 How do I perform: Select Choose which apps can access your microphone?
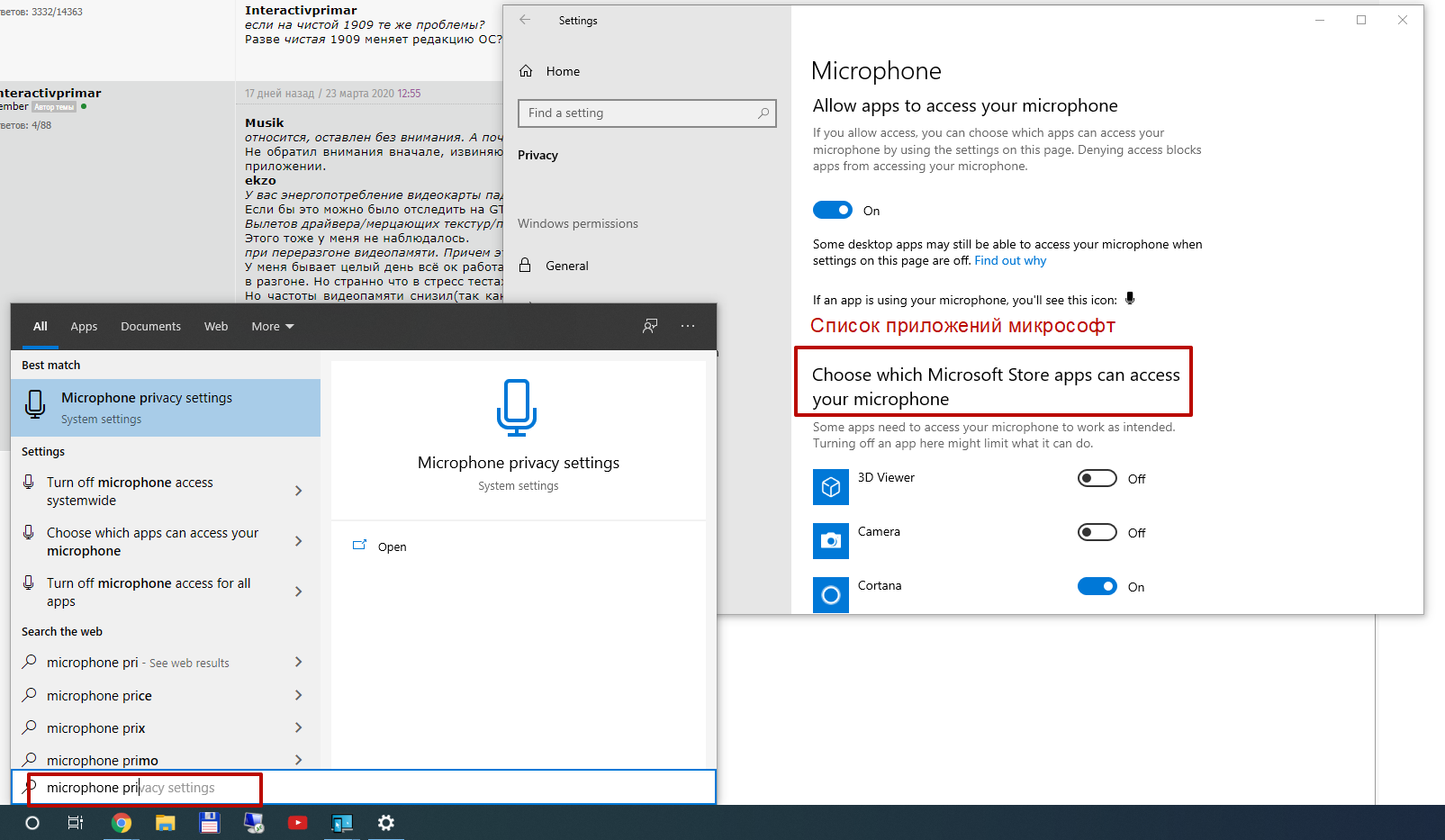point(166,541)
